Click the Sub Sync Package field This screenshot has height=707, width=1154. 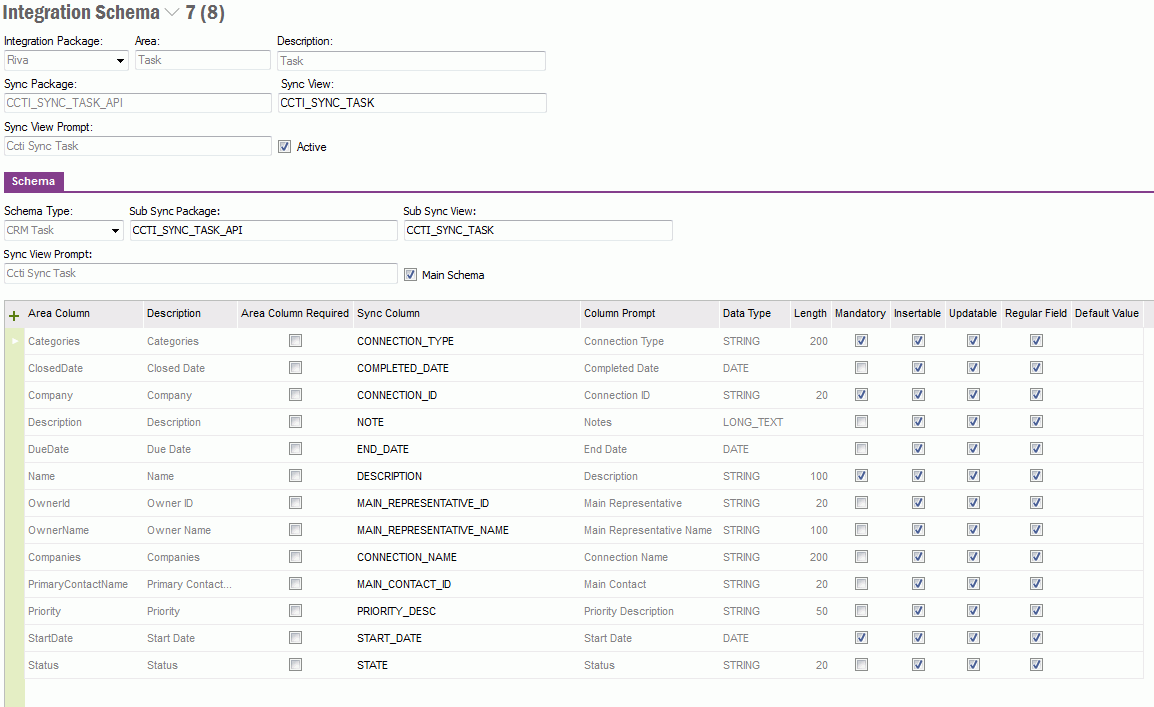tap(263, 230)
